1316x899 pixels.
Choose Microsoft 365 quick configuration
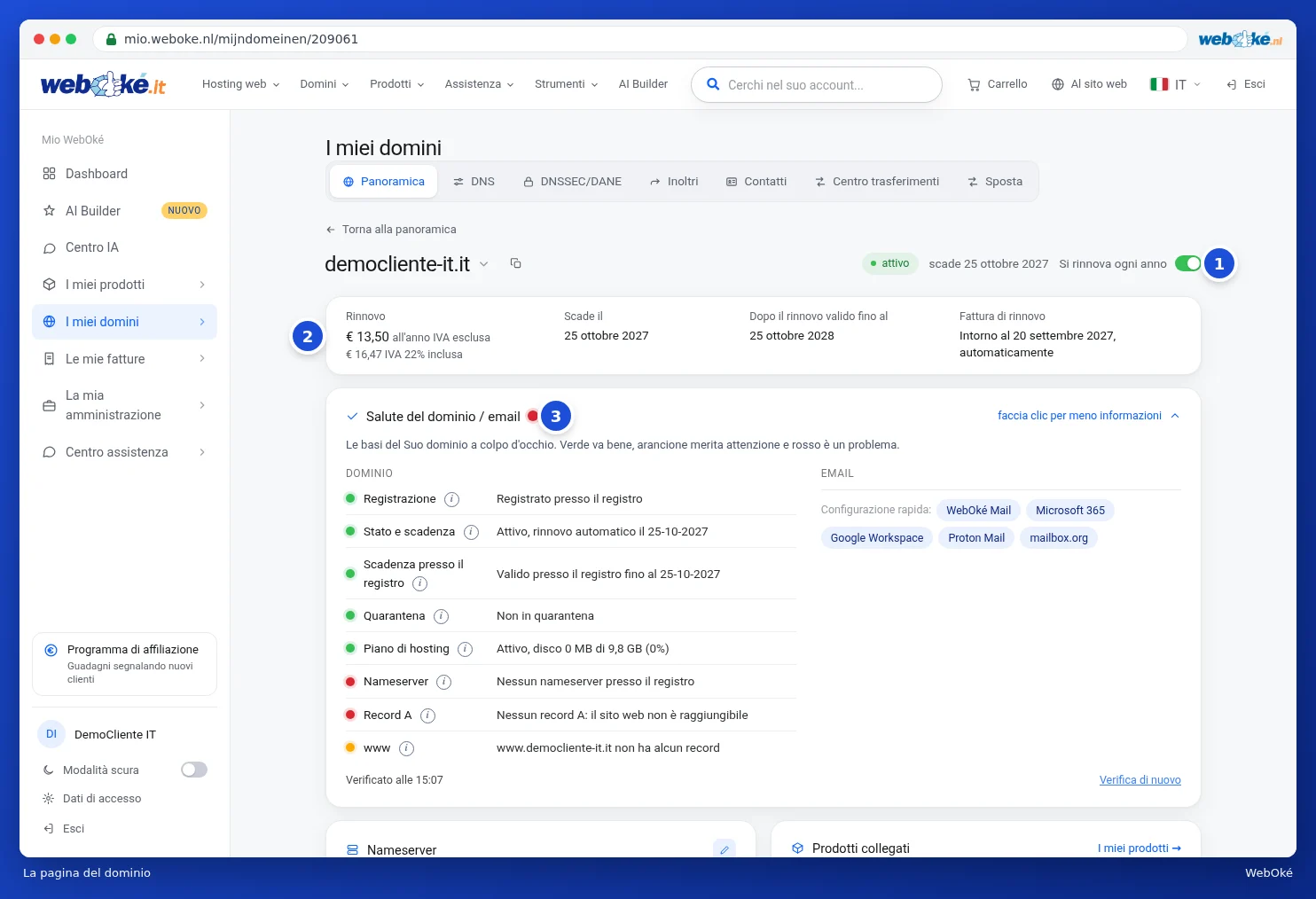coord(1070,511)
